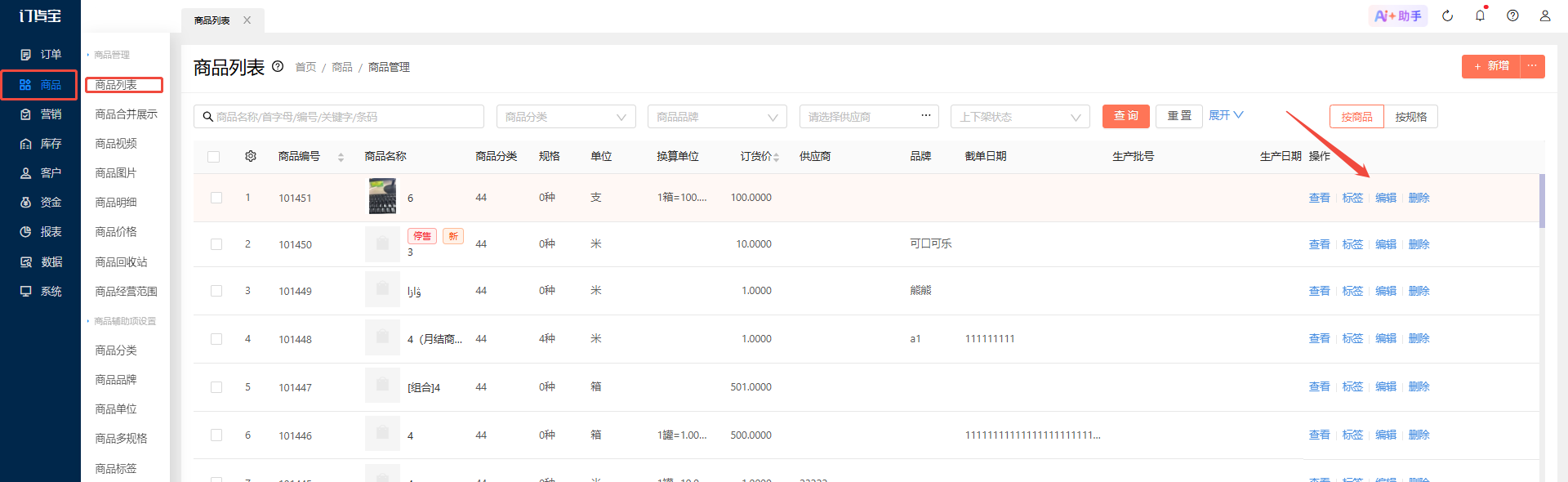Open 商品回收站 submenu item

pyautogui.click(x=121, y=262)
